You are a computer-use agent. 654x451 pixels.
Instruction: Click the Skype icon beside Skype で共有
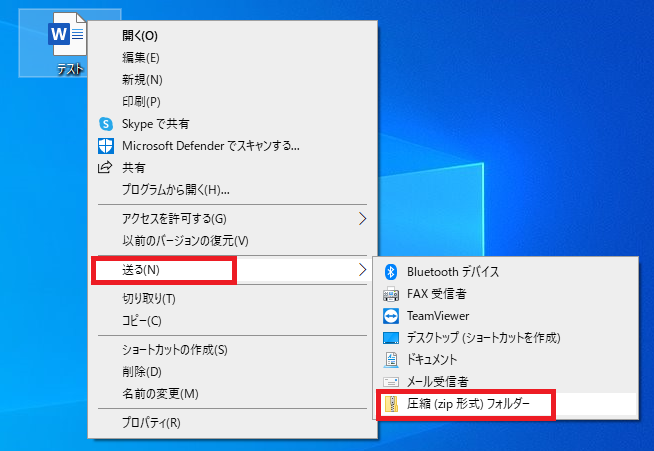point(106,124)
